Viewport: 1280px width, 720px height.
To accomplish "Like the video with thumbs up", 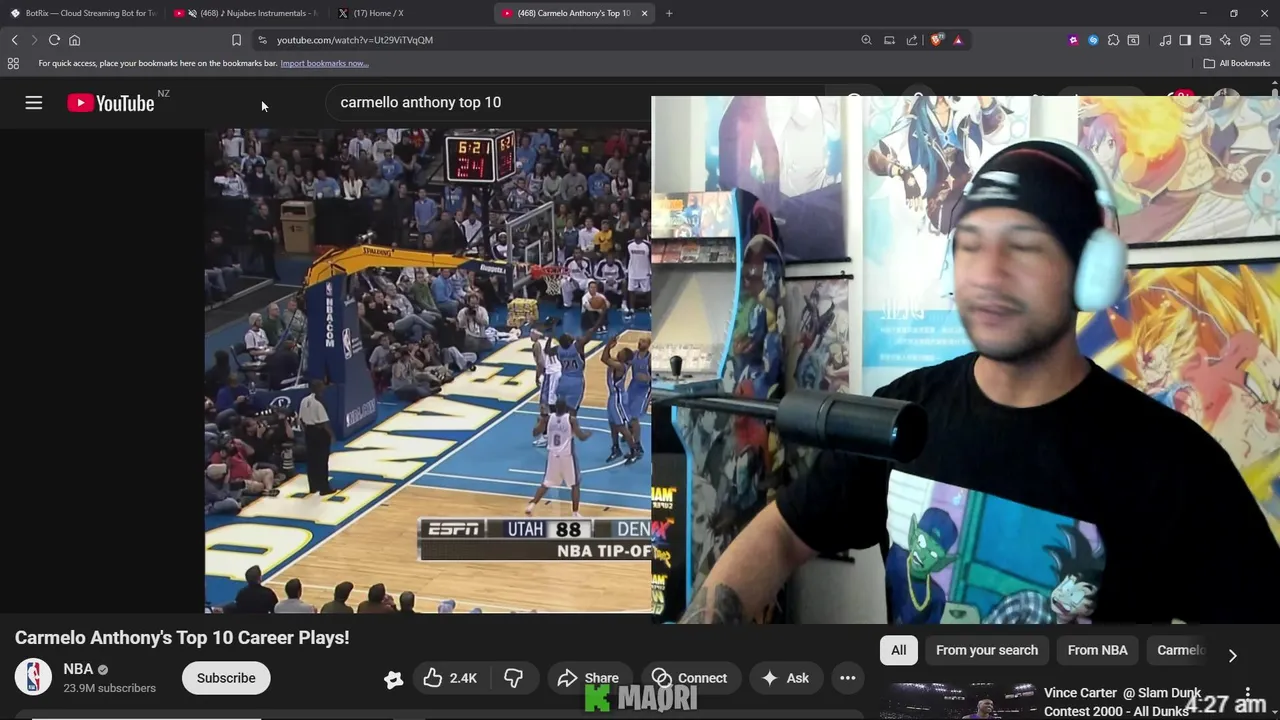I will click(449, 678).
